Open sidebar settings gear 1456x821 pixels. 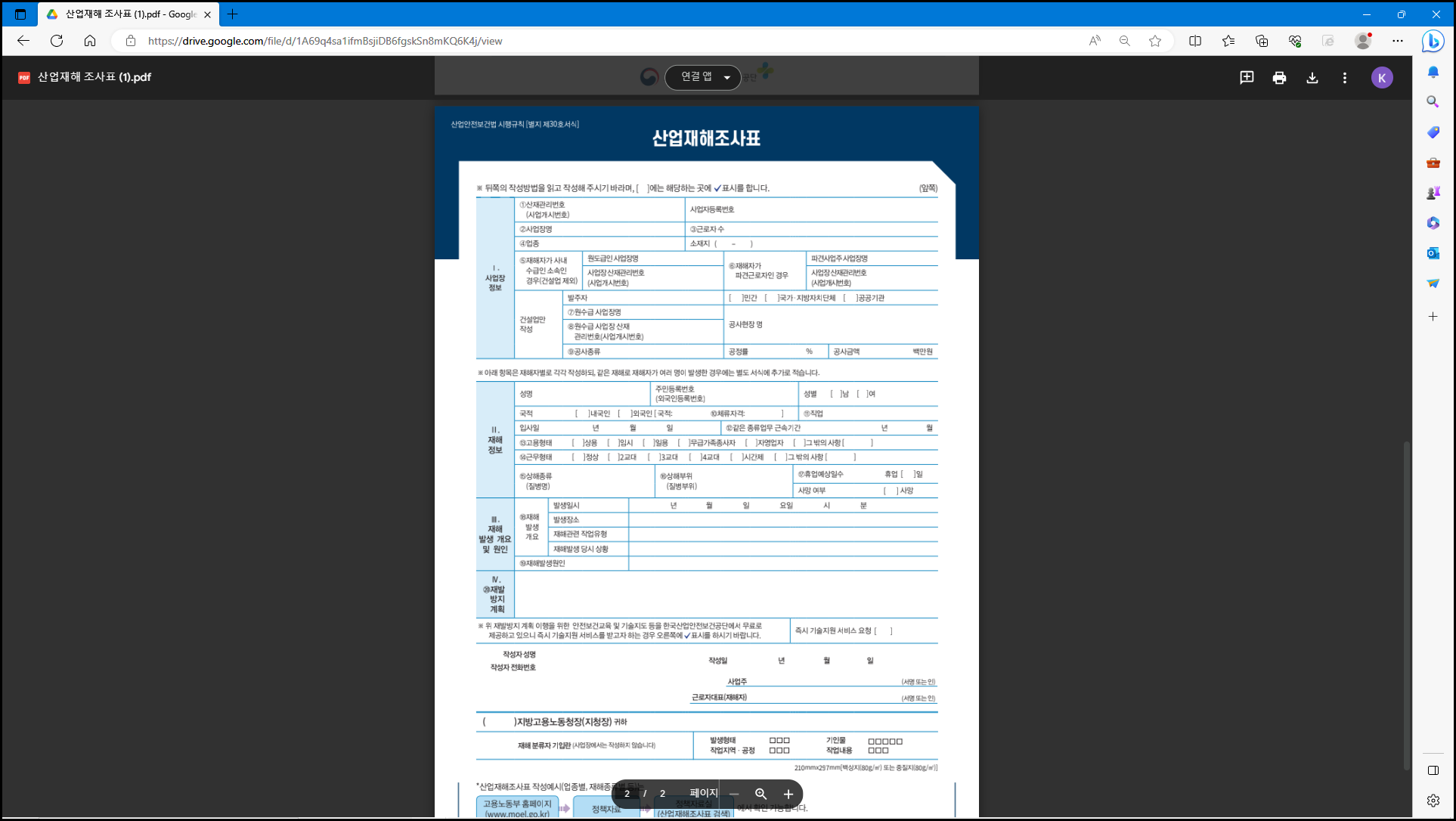1433,801
